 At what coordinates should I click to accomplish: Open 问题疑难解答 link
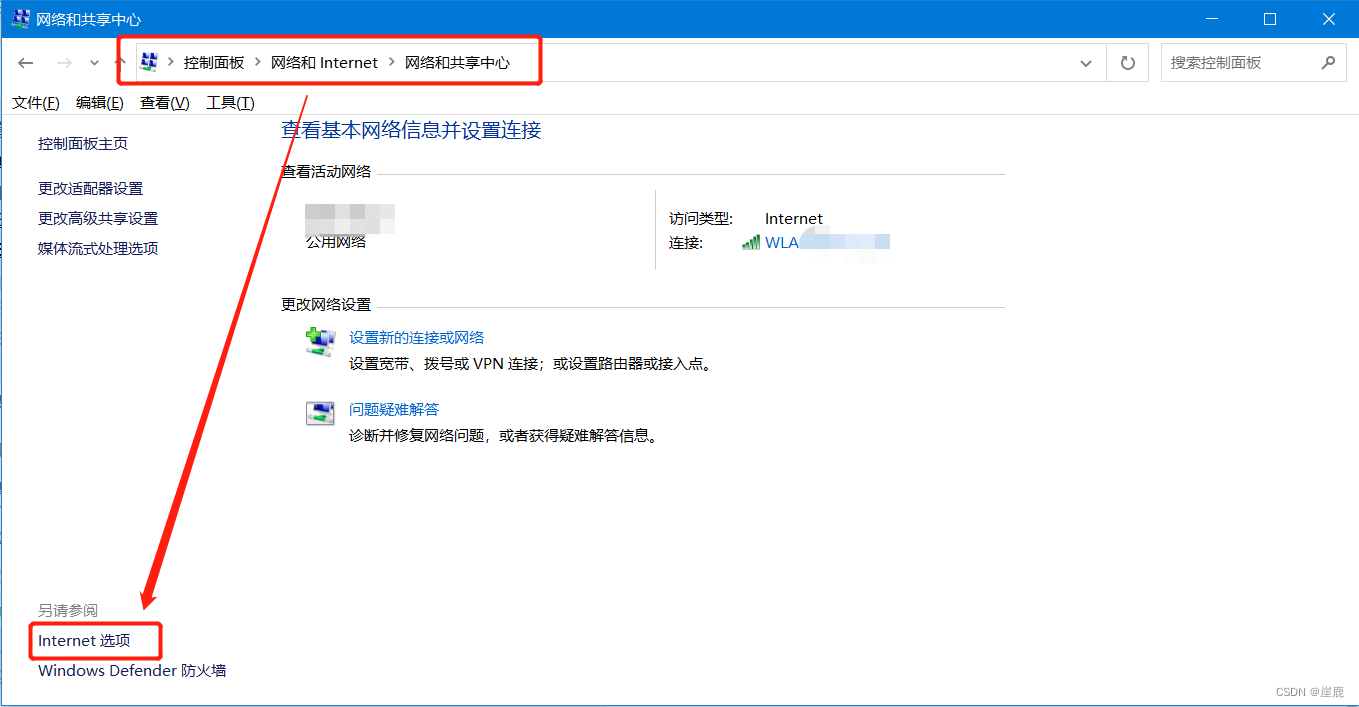click(x=394, y=409)
